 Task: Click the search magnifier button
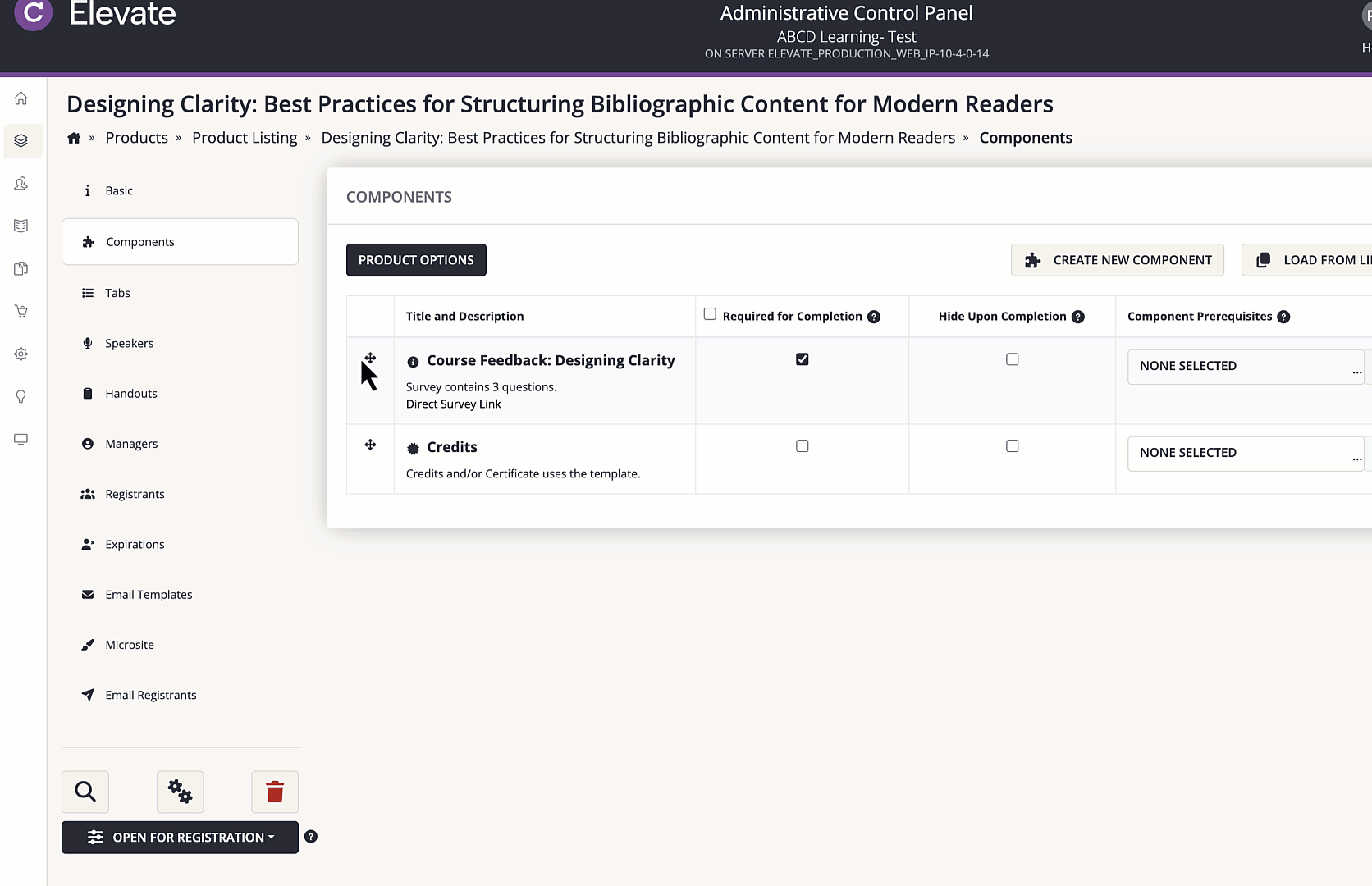(x=85, y=792)
